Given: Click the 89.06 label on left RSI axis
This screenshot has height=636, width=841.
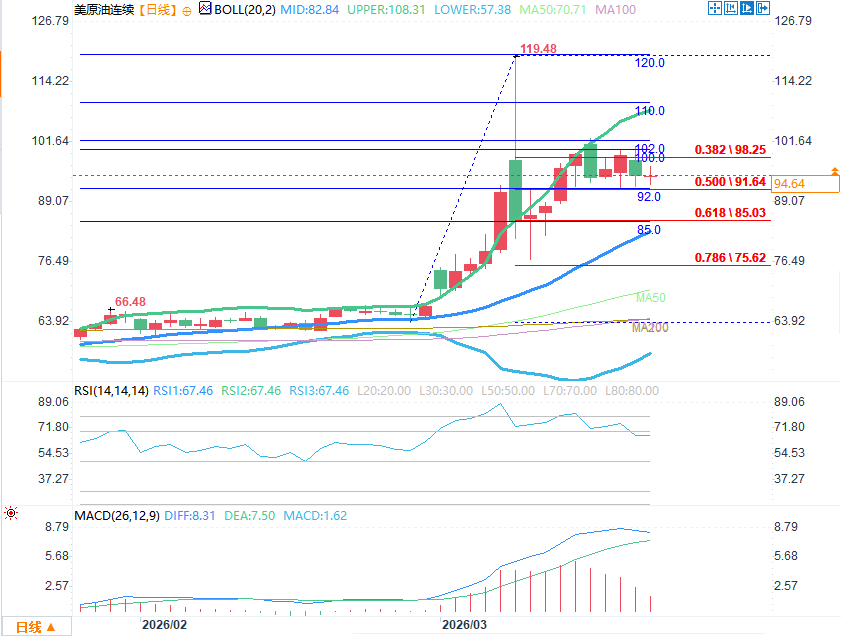Looking at the screenshot, I should pos(54,402).
